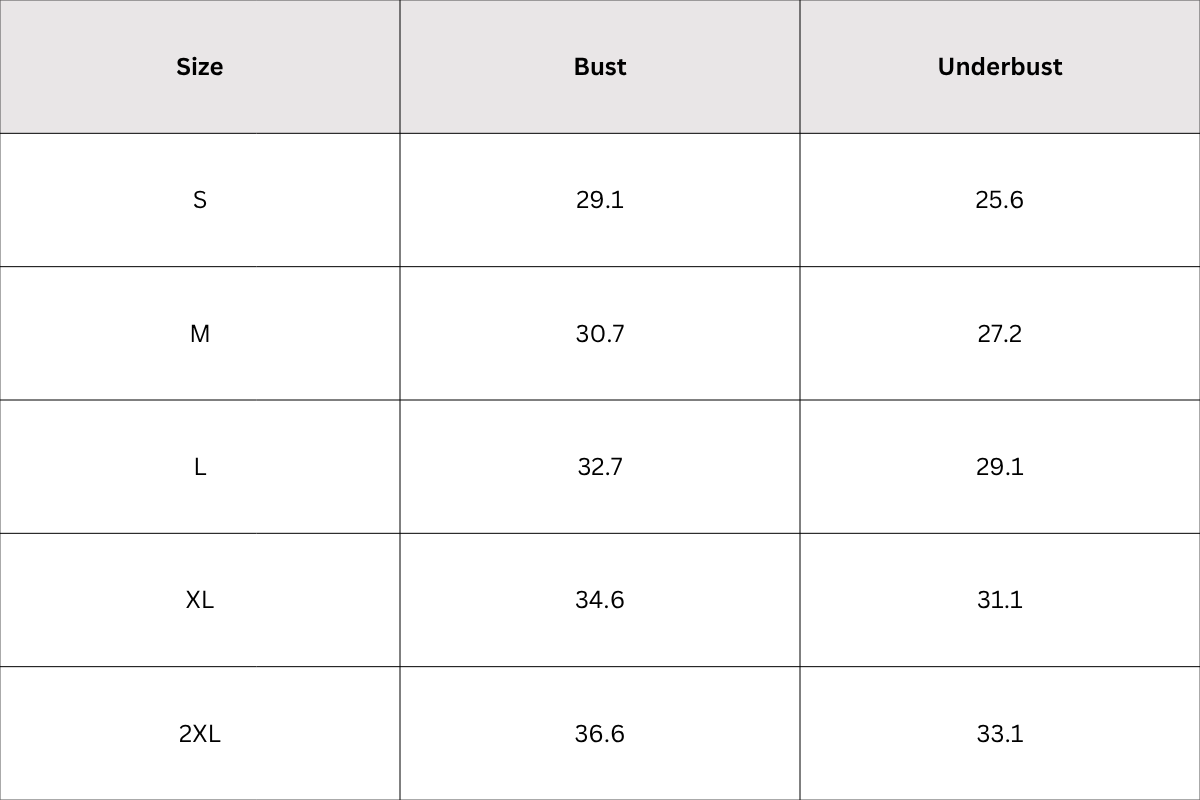Click the Size column header
This screenshot has height=800, width=1200.
[200, 67]
